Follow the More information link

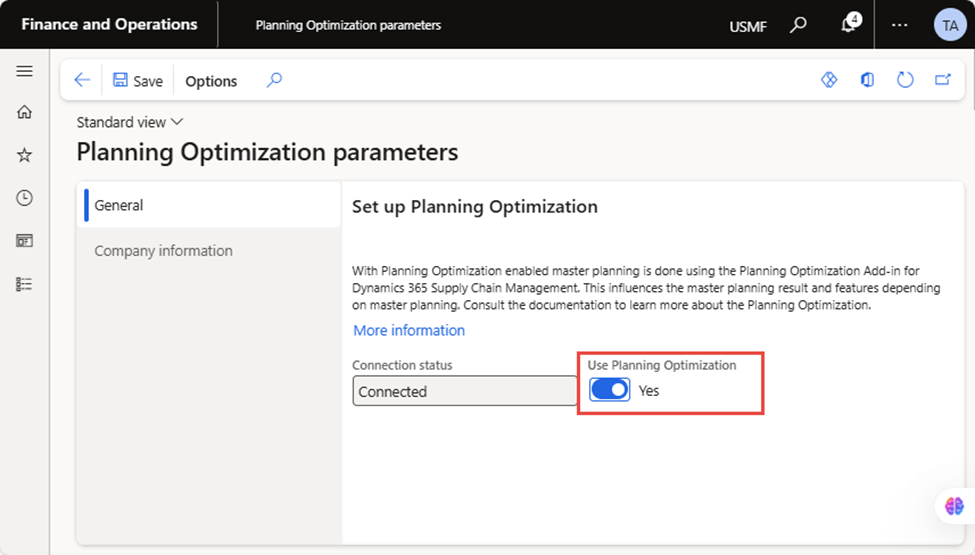coord(409,330)
